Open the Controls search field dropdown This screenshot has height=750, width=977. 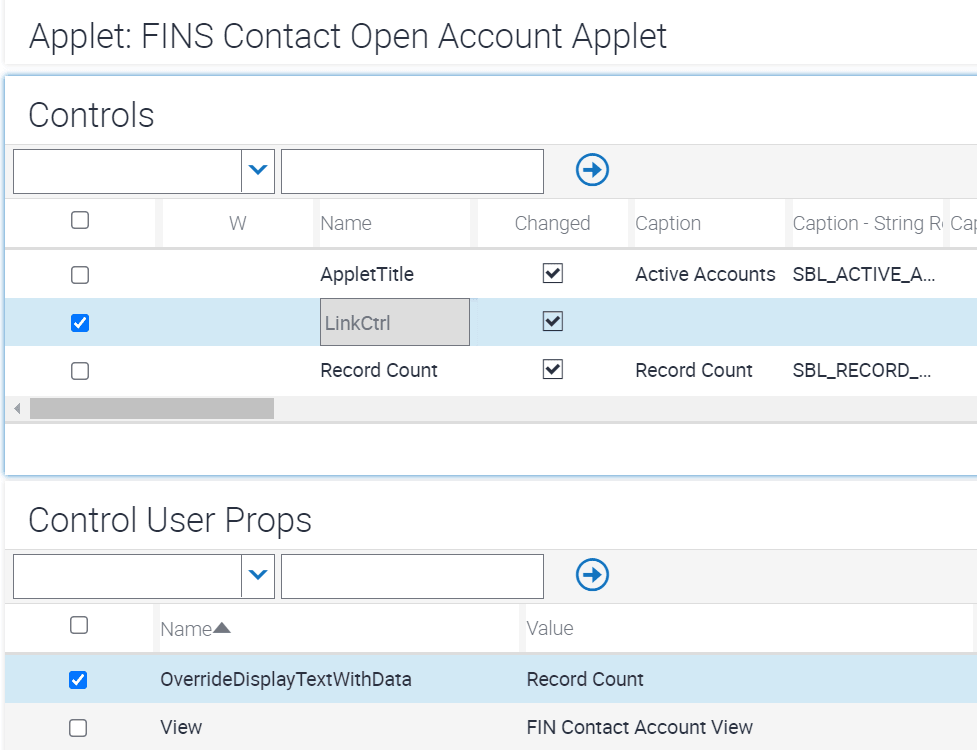[258, 171]
